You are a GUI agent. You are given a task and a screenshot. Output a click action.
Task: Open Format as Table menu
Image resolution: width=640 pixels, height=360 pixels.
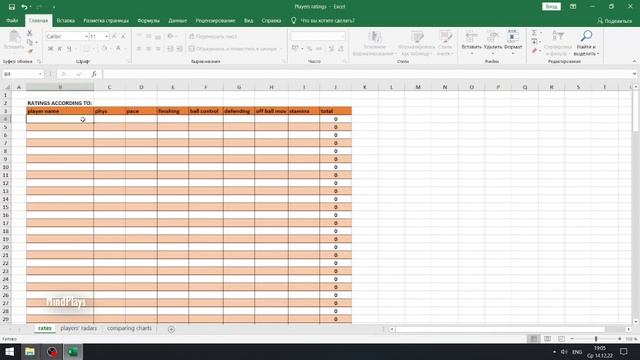[416, 43]
